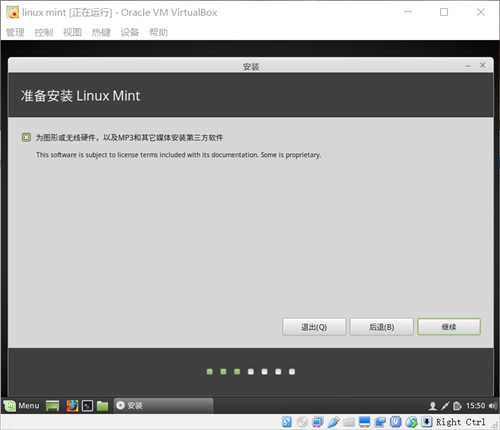Click the VirtualBox app icon in title bar
Viewport: 500px width, 430px height.
coord(13,12)
